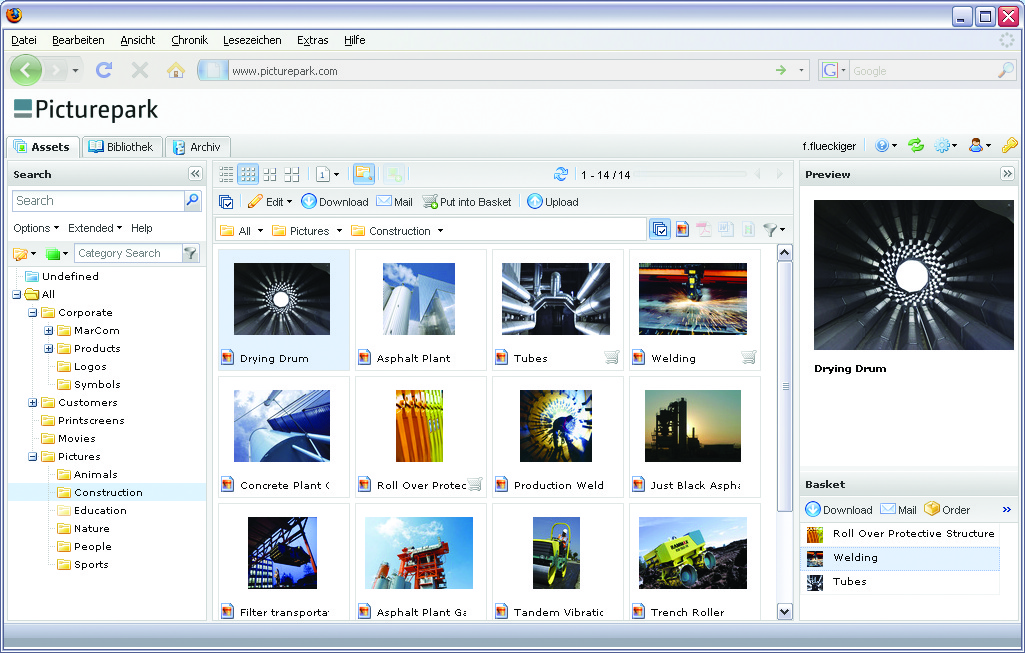Open the Archiv tab
The image size is (1025, 653).
[x=198, y=147]
